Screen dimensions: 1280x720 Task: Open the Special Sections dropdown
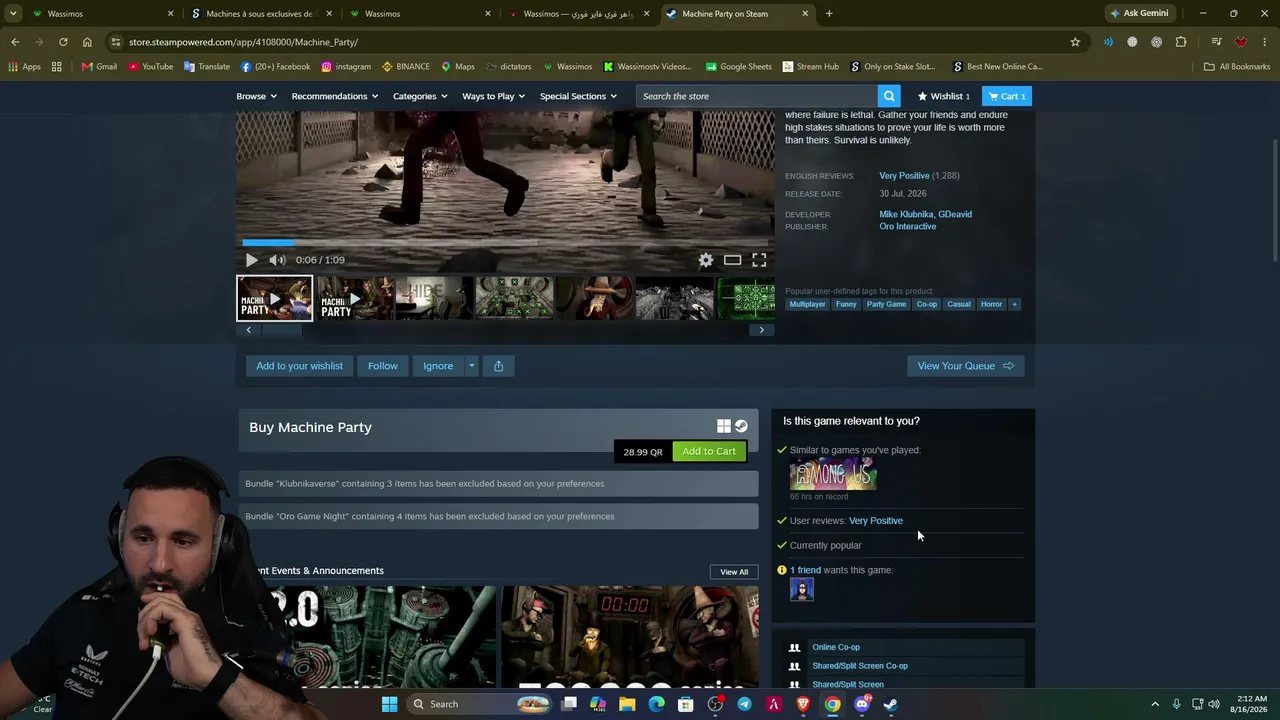(x=578, y=96)
